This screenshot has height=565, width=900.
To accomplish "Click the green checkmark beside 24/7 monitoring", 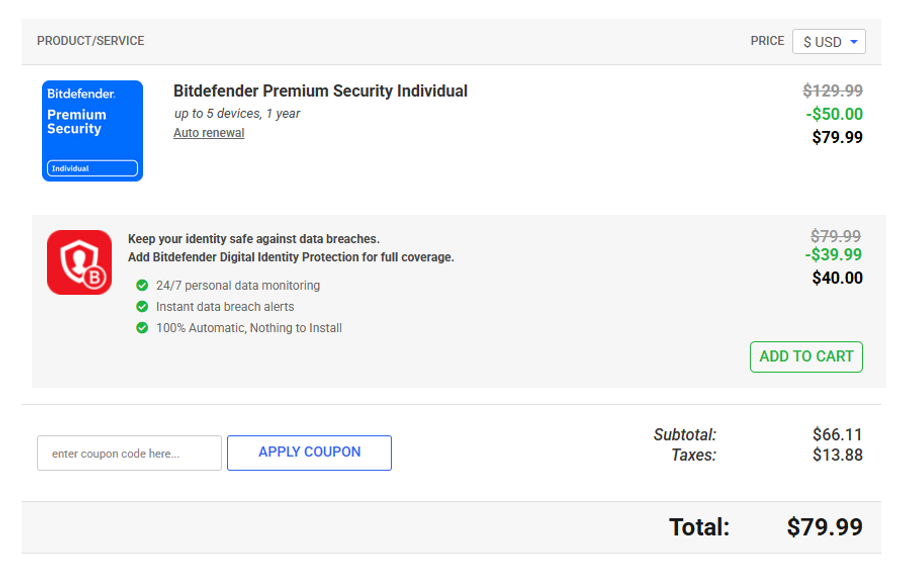I will [142, 286].
